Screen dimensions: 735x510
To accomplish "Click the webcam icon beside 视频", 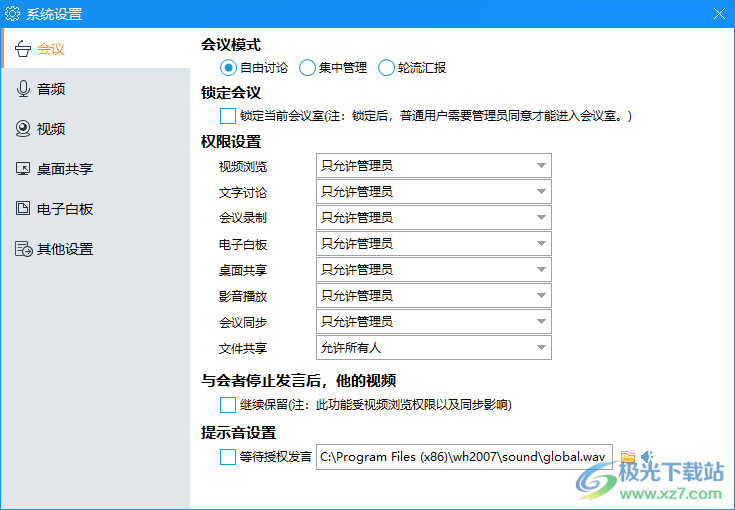I will click(x=22, y=129).
